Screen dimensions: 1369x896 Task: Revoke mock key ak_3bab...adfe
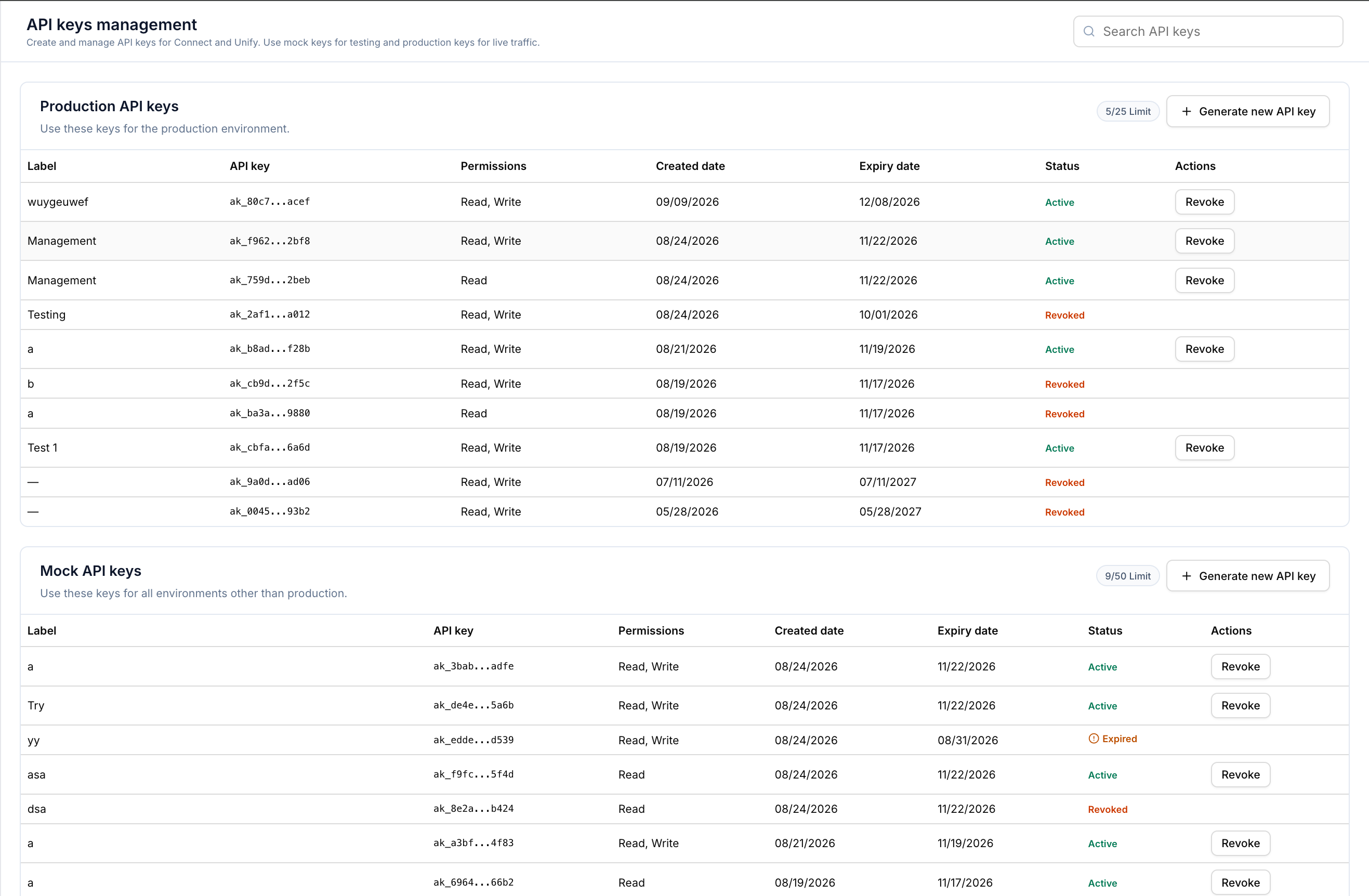pyautogui.click(x=1240, y=666)
